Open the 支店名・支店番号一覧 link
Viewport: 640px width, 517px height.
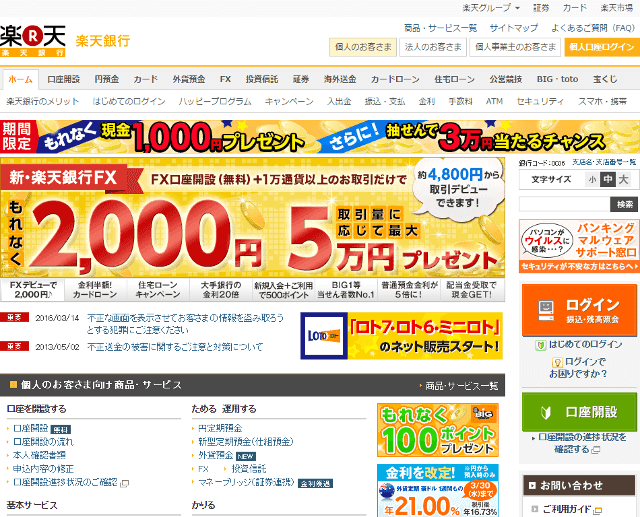604,162
